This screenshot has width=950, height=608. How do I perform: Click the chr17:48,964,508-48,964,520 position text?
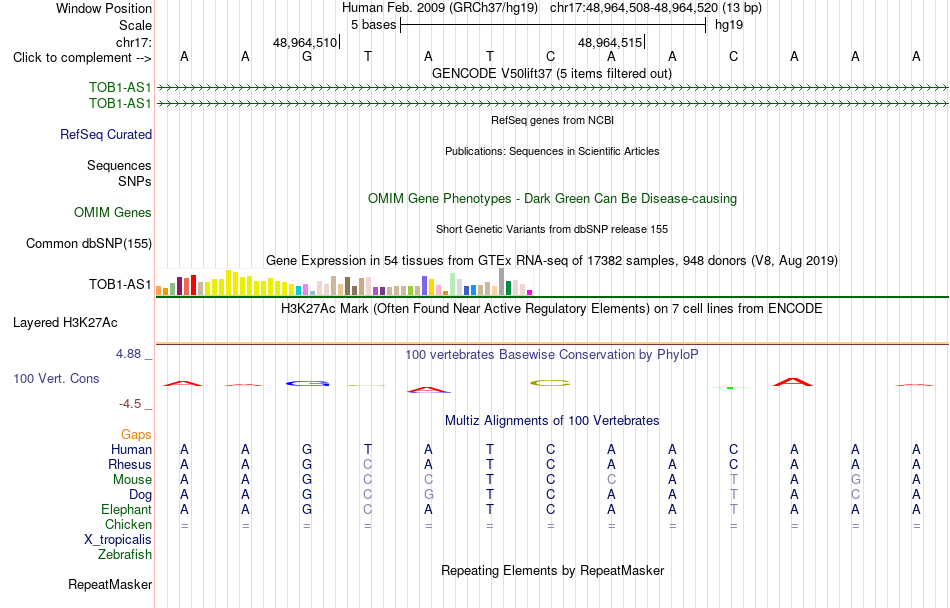[x=634, y=8]
